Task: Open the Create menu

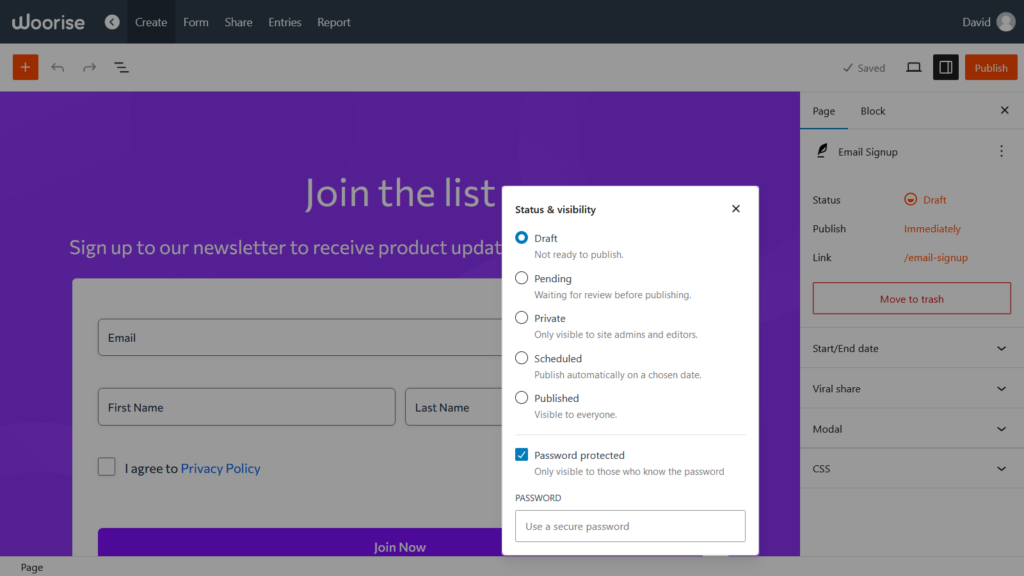Action: (151, 22)
